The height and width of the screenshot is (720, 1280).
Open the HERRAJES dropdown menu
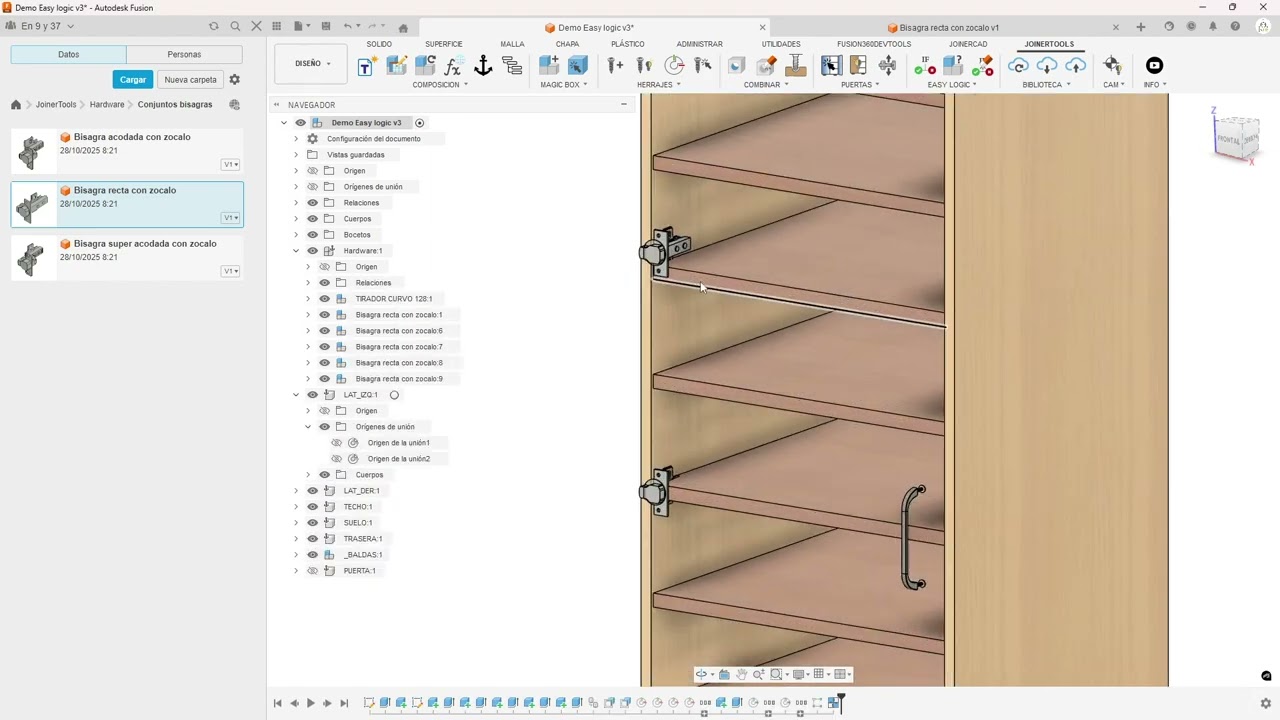658,84
